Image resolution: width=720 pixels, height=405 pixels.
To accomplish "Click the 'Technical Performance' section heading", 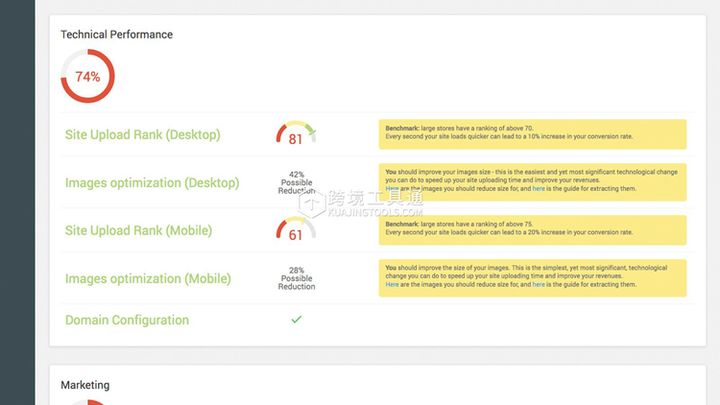I will (117, 34).
